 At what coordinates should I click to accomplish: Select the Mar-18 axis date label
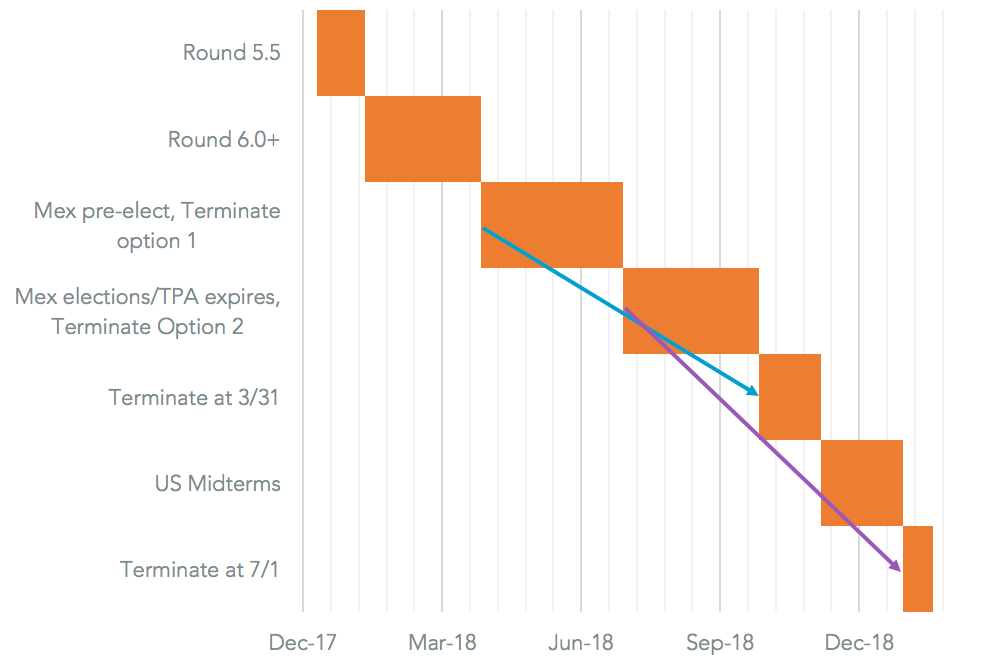click(441, 642)
